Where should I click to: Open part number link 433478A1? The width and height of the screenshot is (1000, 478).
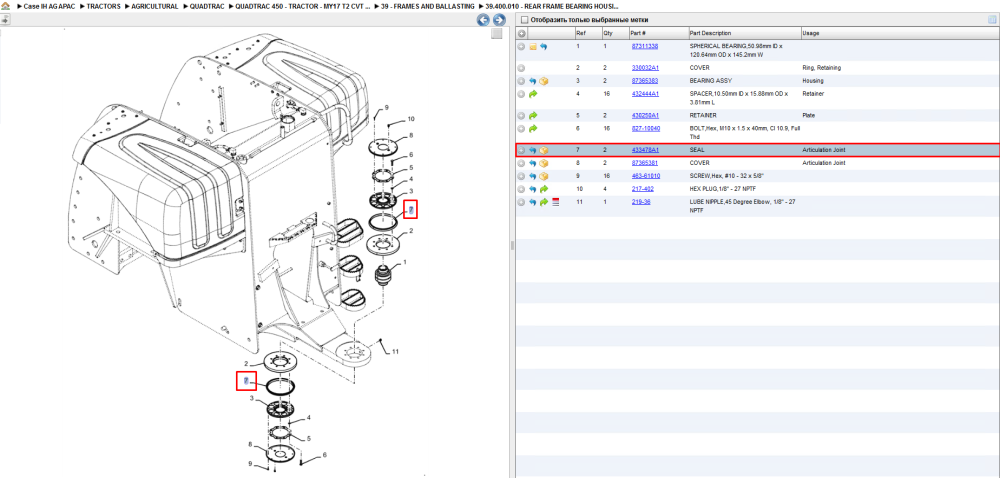(x=645, y=150)
